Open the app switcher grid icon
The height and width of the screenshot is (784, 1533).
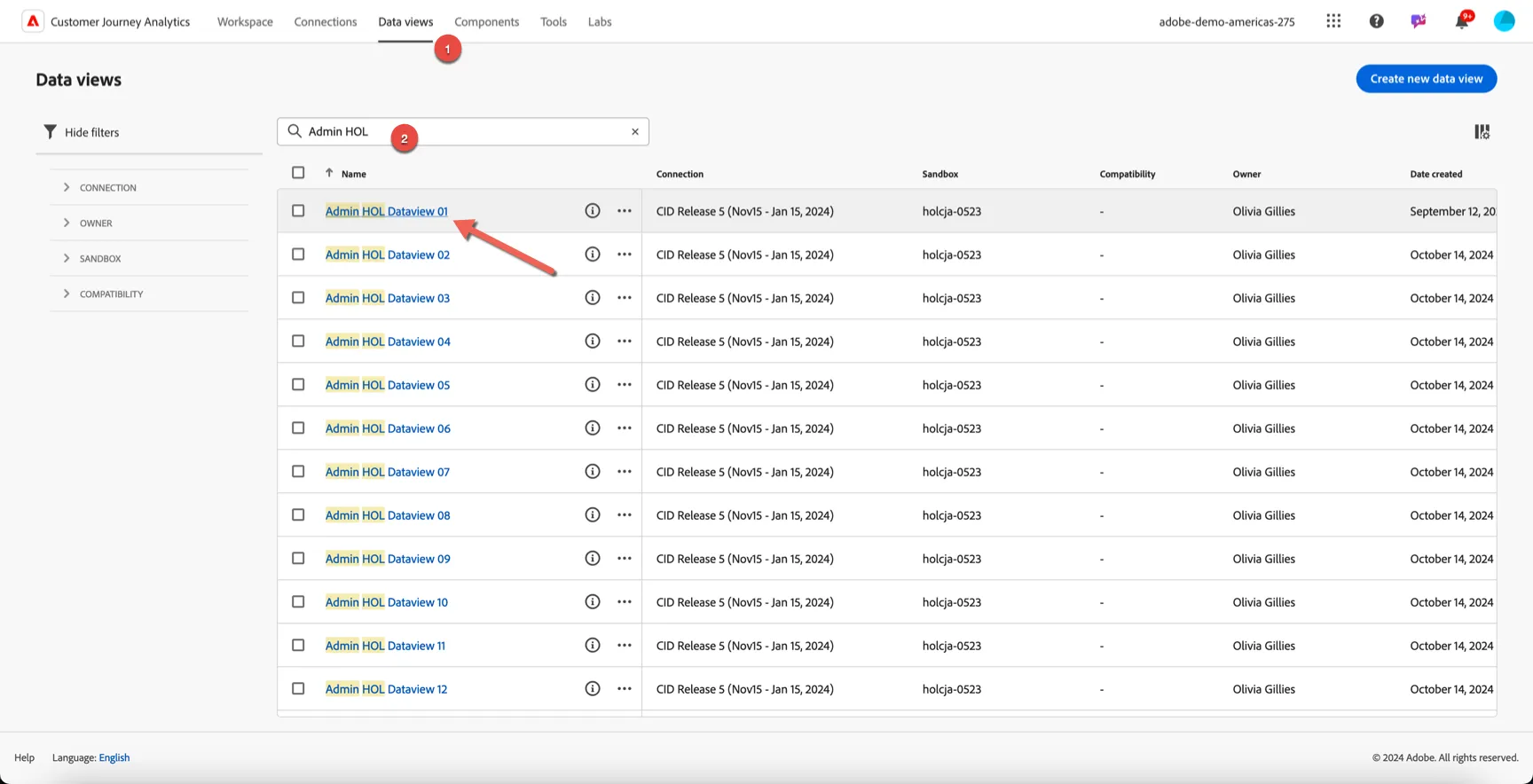coord(1333,21)
